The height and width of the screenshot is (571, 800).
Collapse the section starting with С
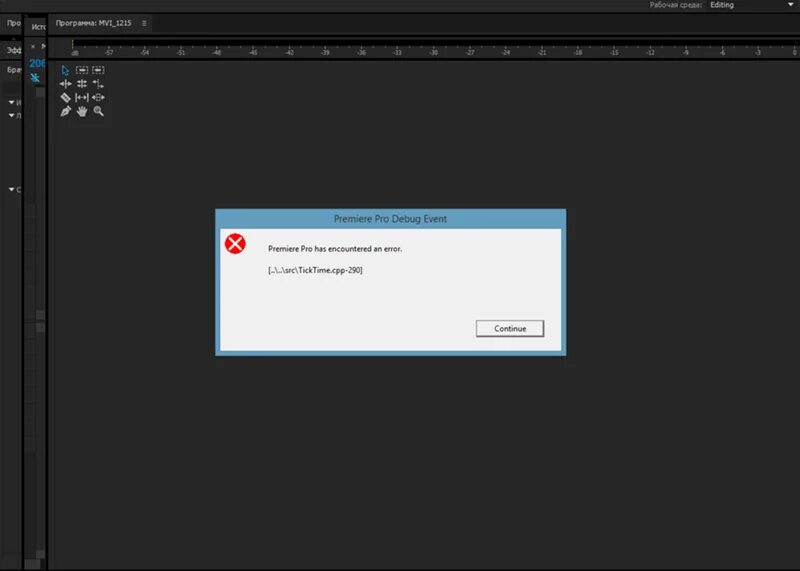12,189
